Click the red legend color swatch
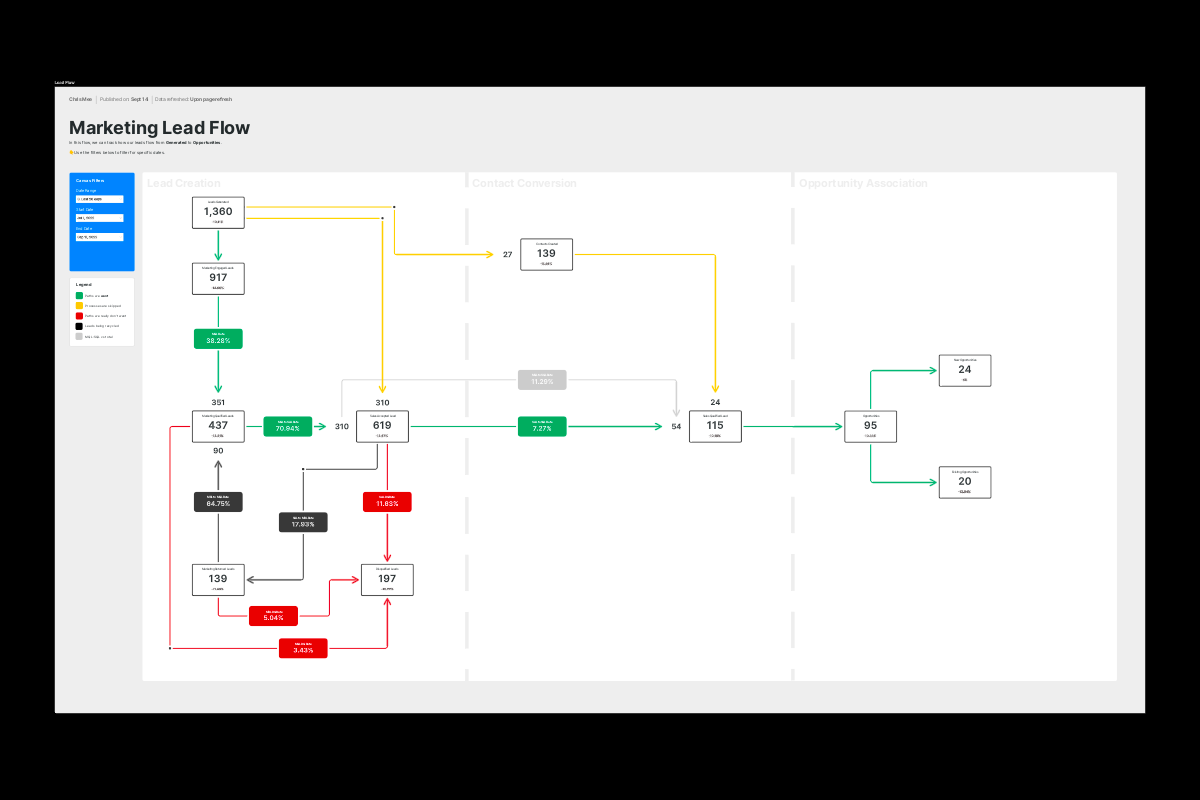1200x800 pixels. pyautogui.click(x=79, y=316)
